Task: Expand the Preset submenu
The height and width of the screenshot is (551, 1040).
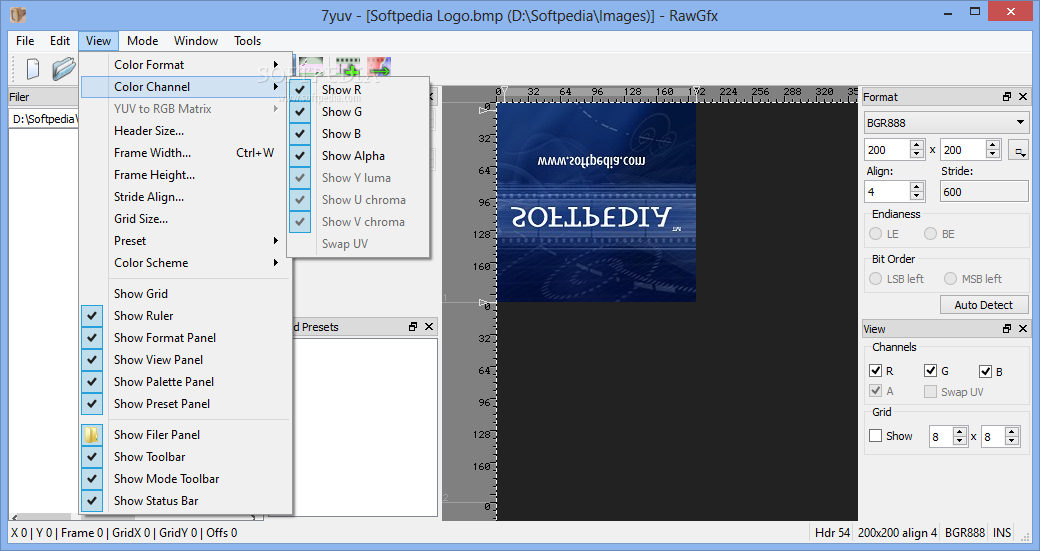Action: [186, 241]
